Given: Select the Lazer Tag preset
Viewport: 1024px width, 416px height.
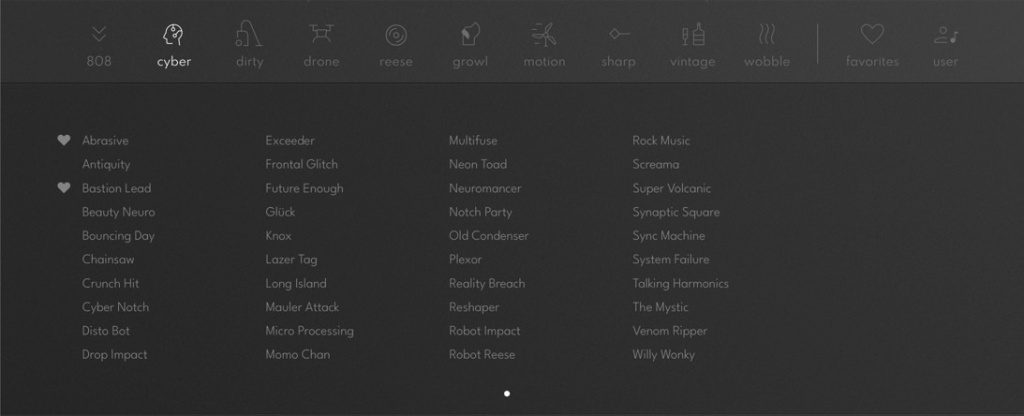Looking at the screenshot, I should pos(291,259).
